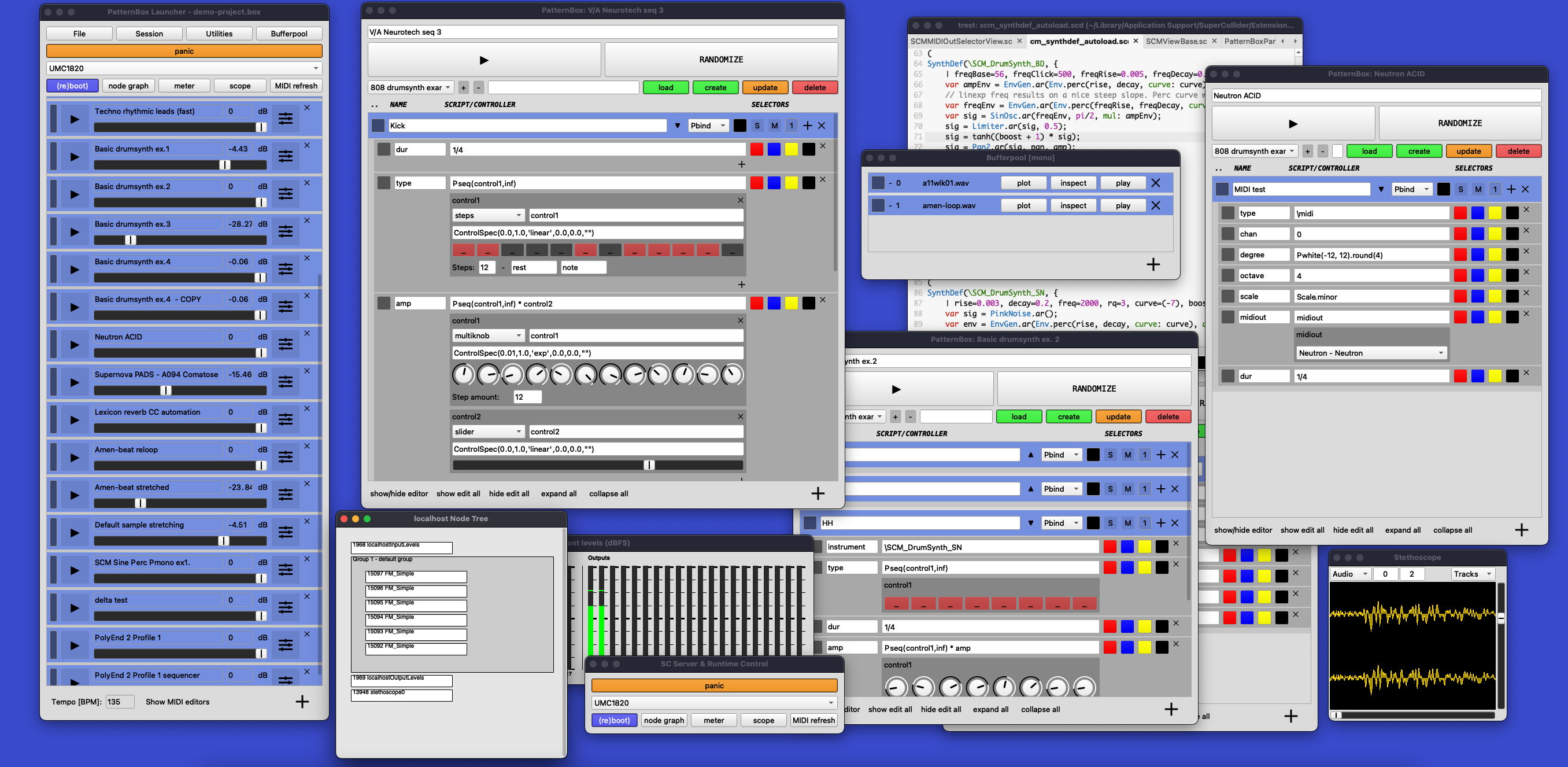Viewport: 1568px width, 767px height.
Task: Remove amen-loop.wav from Bufferpool
Action: [x=1155, y=206]
